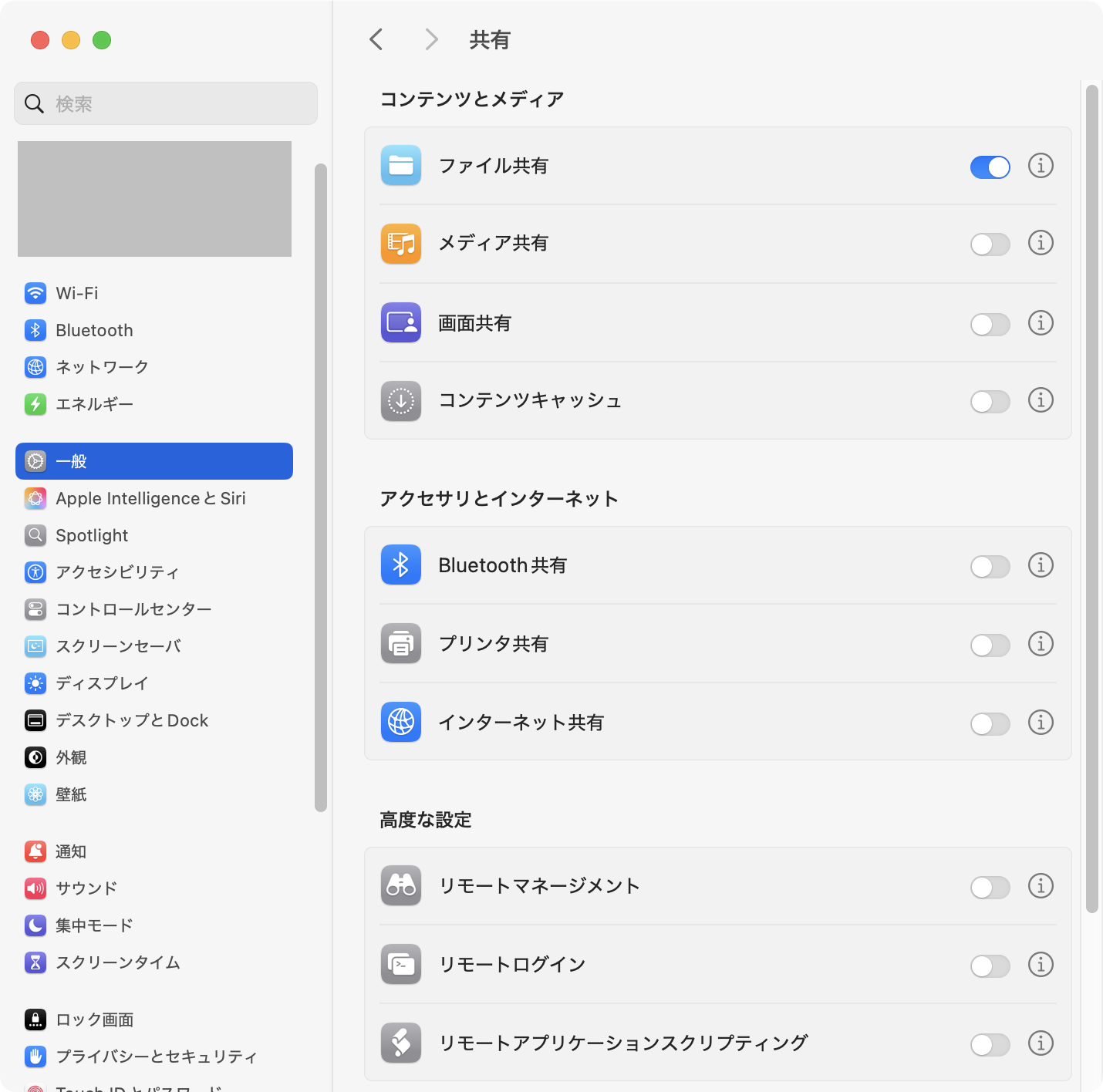
Task: Select 一般 in the sidebar
Action: tap(153, 461)
